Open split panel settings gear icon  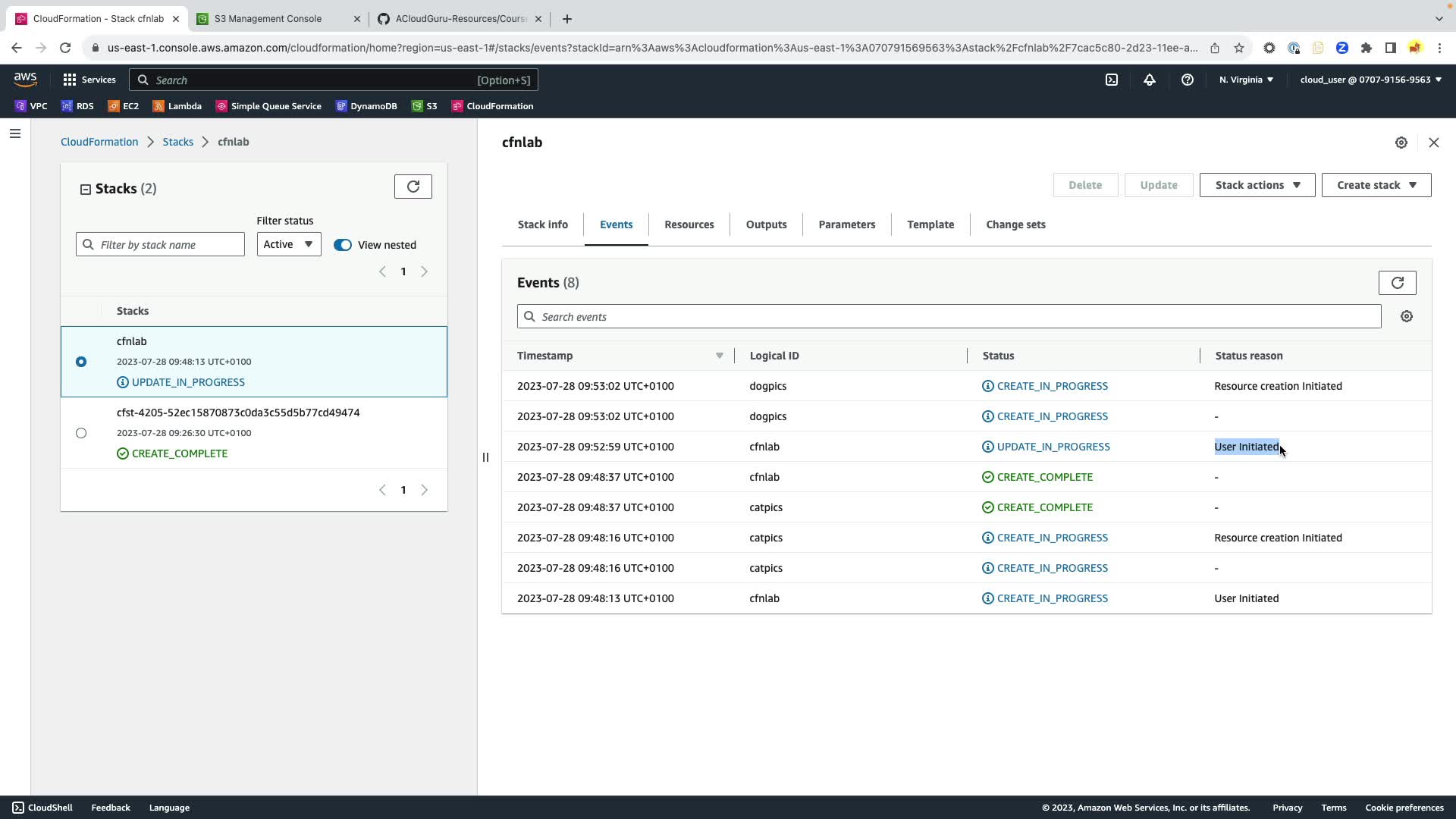[x=1401, y=143]
